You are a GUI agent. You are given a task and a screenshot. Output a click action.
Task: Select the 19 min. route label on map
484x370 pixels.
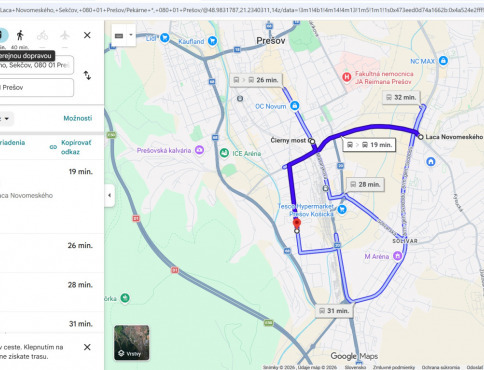pos(369,145)
